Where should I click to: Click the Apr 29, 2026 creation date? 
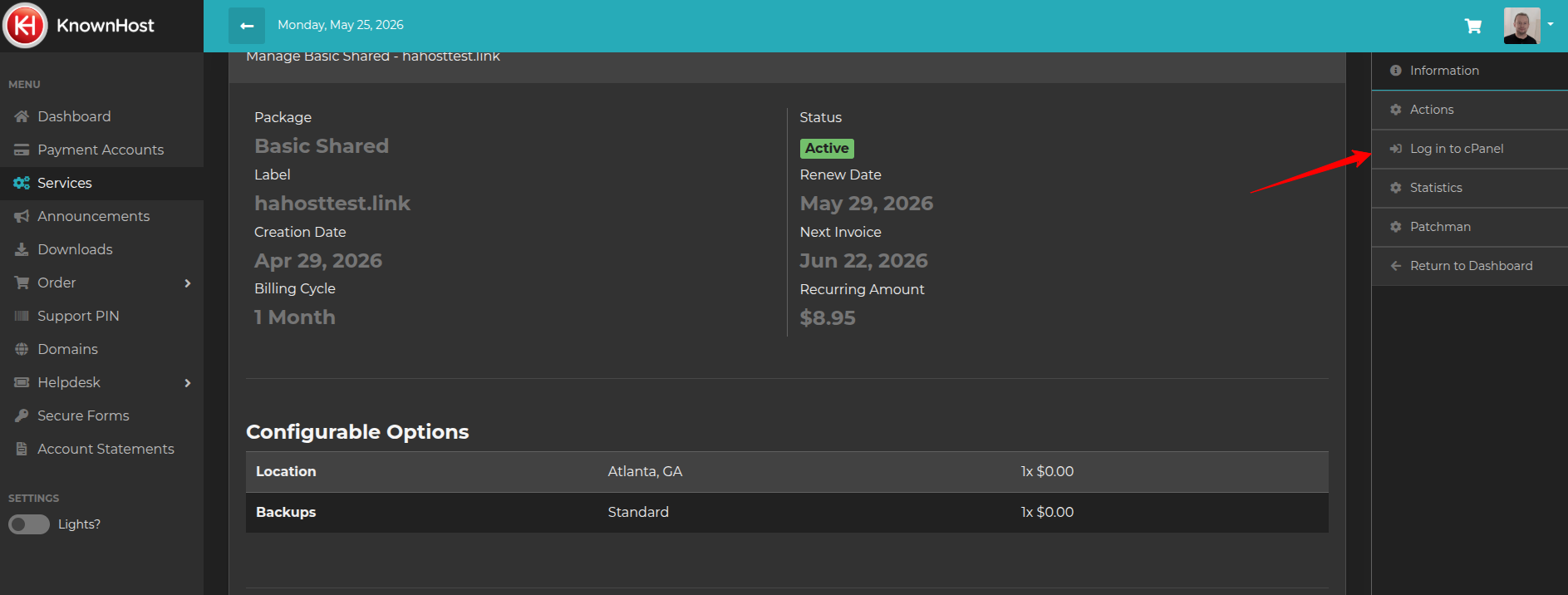pyautogui.click(x=318, y=261)
